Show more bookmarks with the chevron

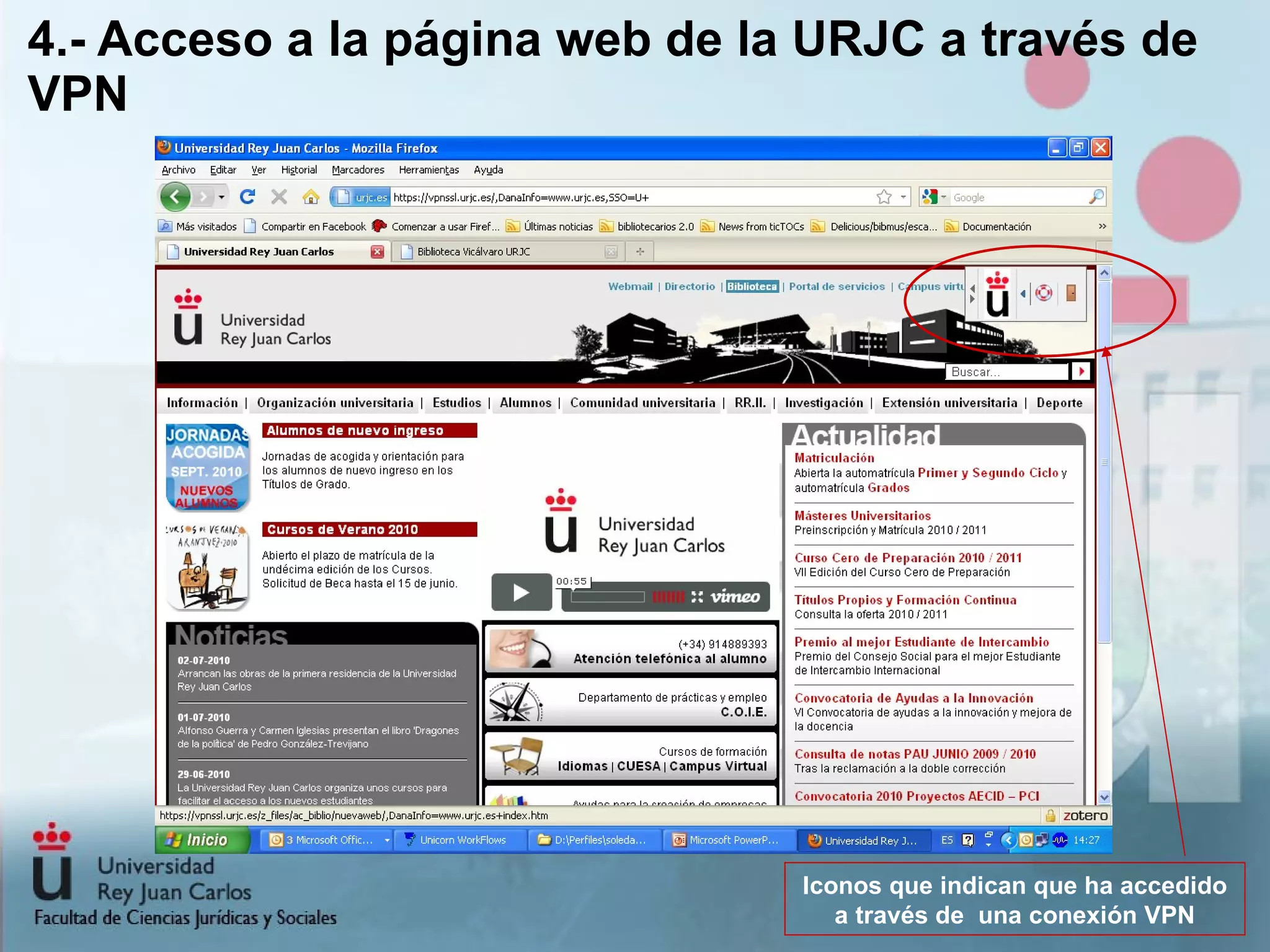tap(1102, 226)
